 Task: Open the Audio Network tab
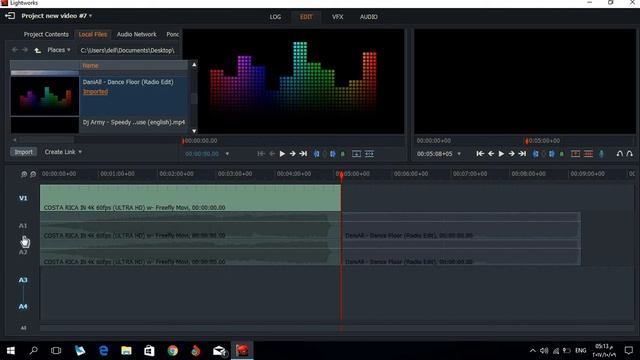coord(136,34)
